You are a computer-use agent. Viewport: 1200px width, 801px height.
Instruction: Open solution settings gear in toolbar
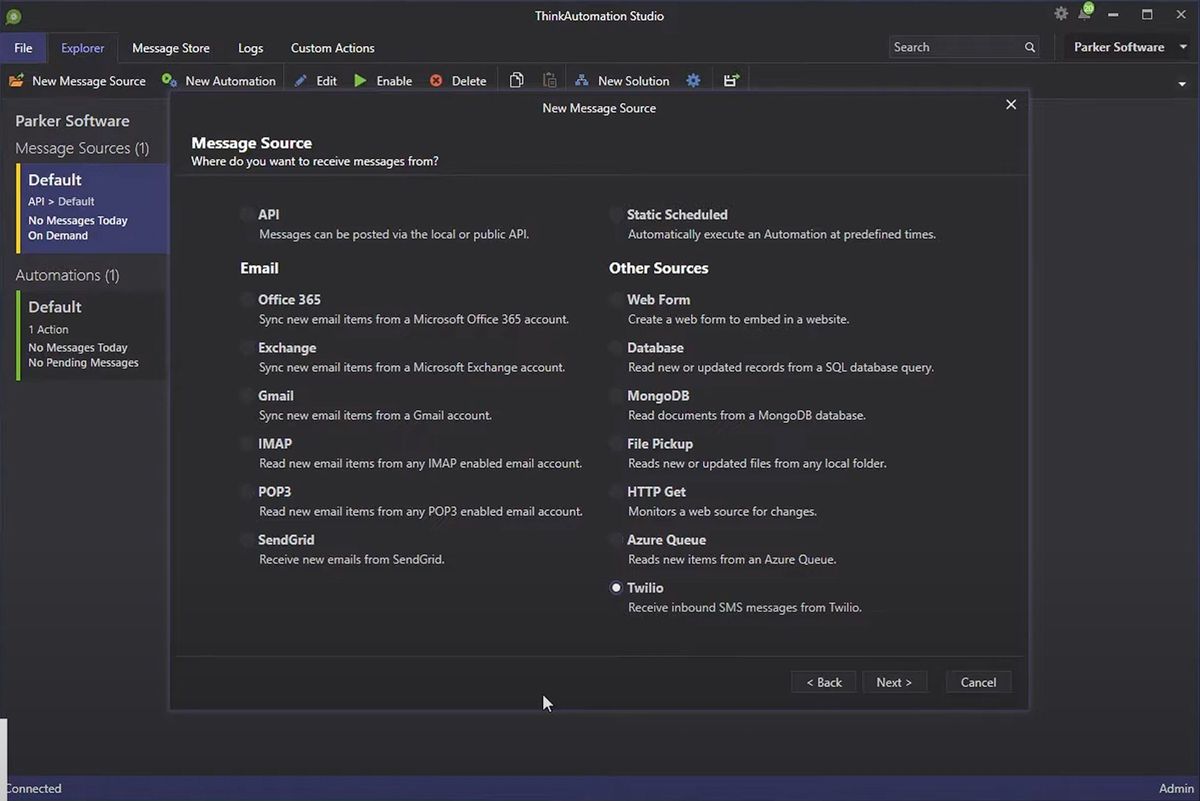click(x=694, y=81)
